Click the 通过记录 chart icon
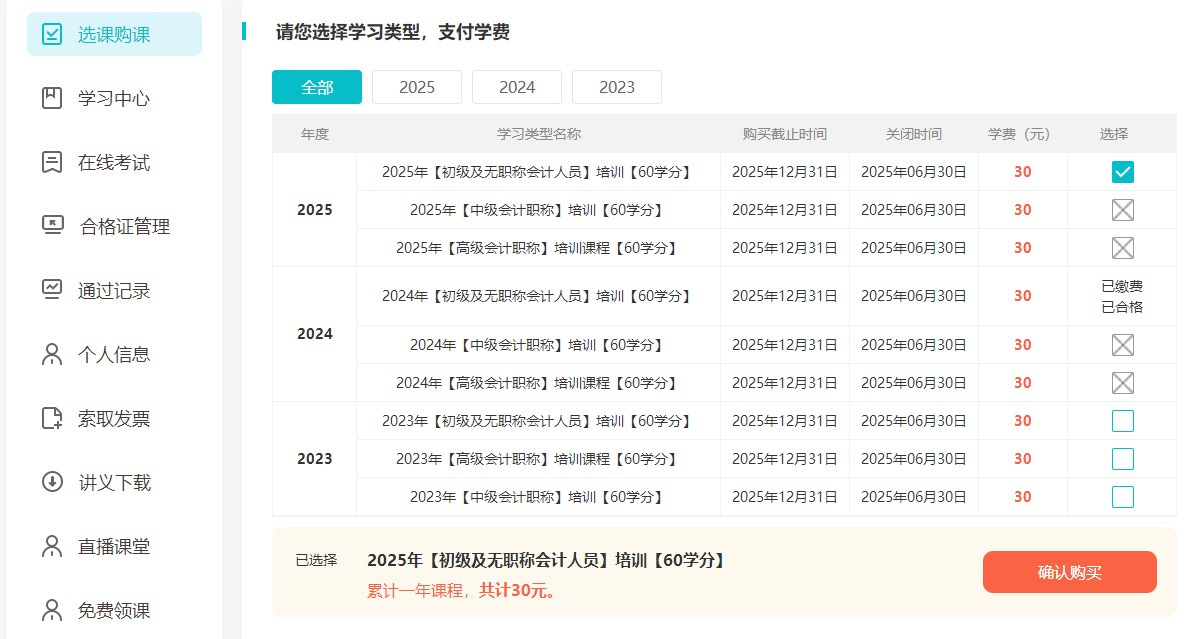The height and width of the screenshot is (639, 1192). click(x=52, y=290)
